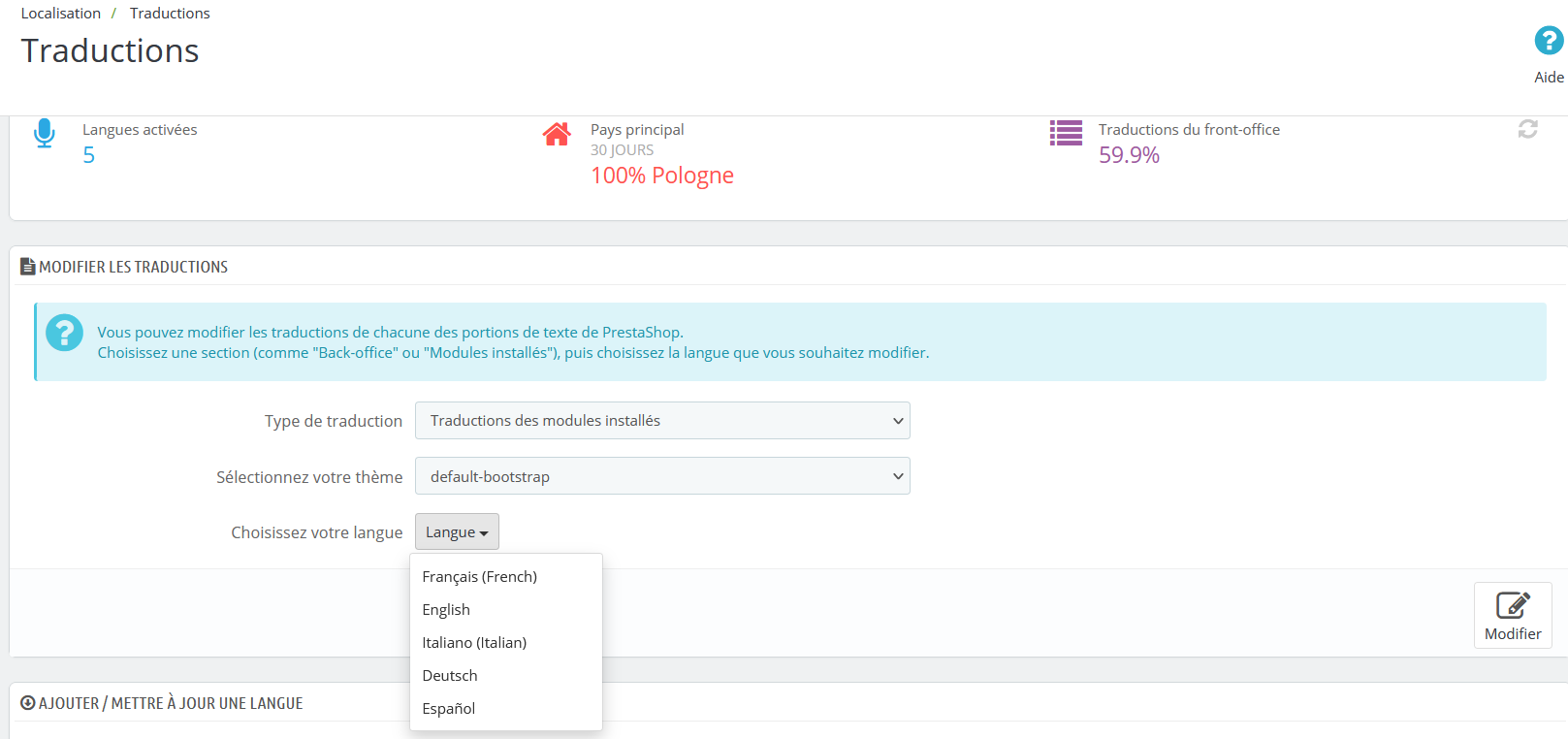Open the Localisation breadcrumb link

point(61,14)
